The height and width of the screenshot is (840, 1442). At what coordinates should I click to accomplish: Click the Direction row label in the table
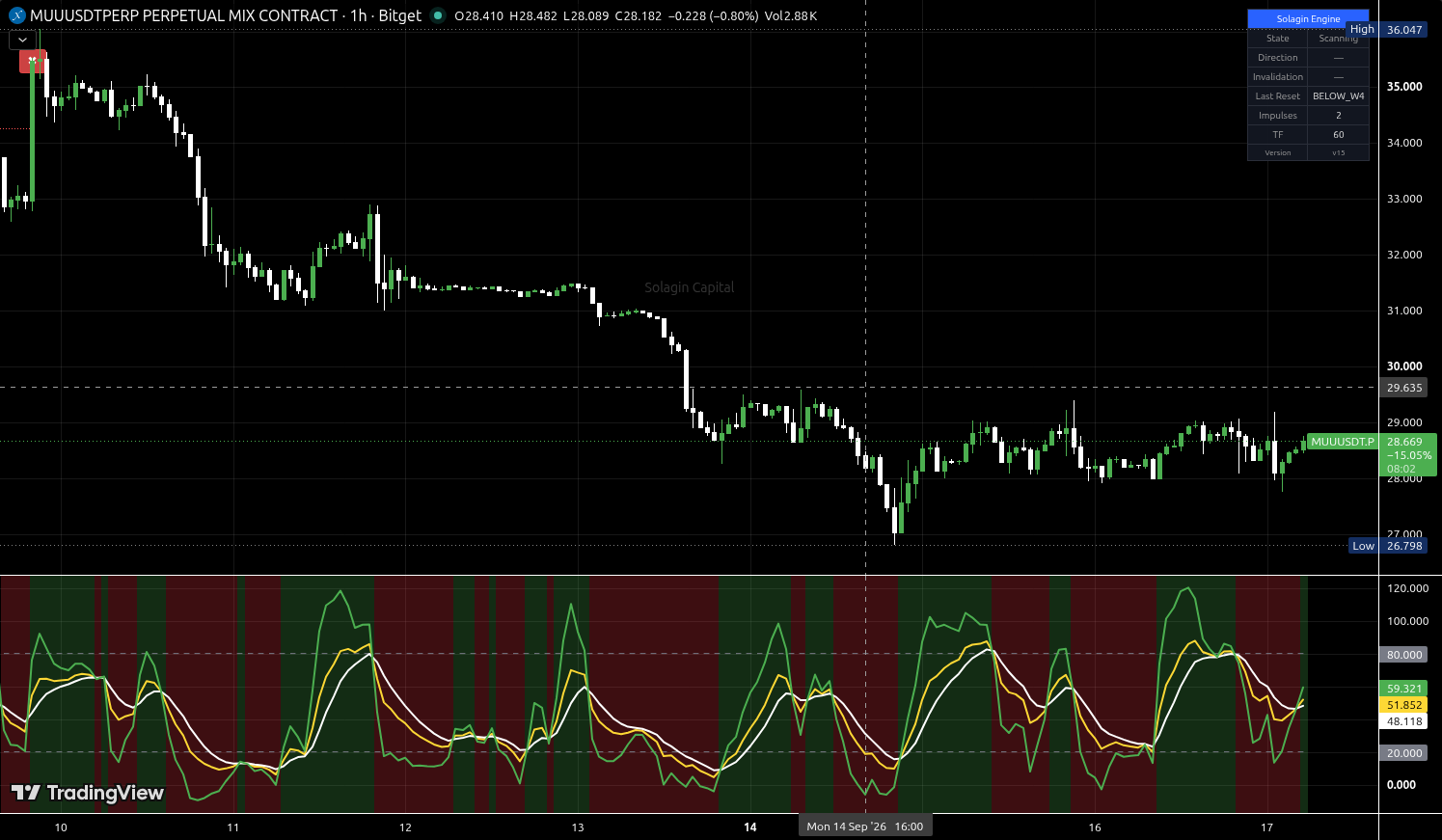tap(1277, 58)
